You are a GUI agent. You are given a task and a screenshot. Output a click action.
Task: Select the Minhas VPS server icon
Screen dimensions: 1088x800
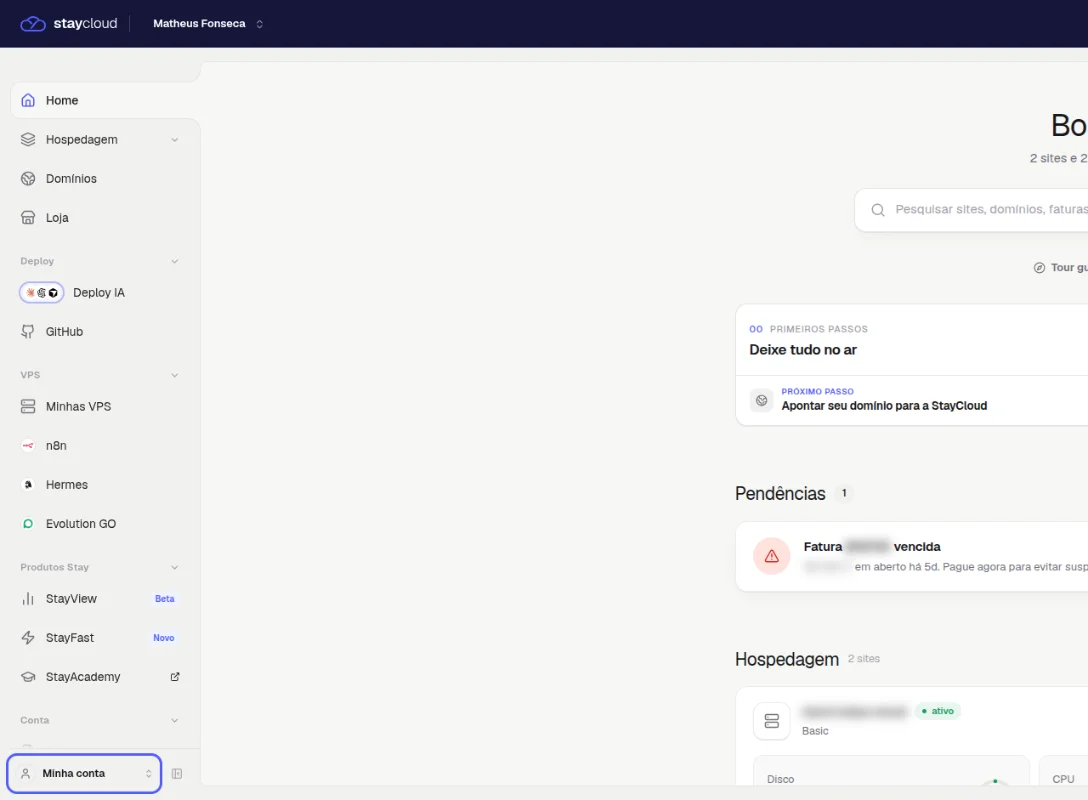click(28, 407)
